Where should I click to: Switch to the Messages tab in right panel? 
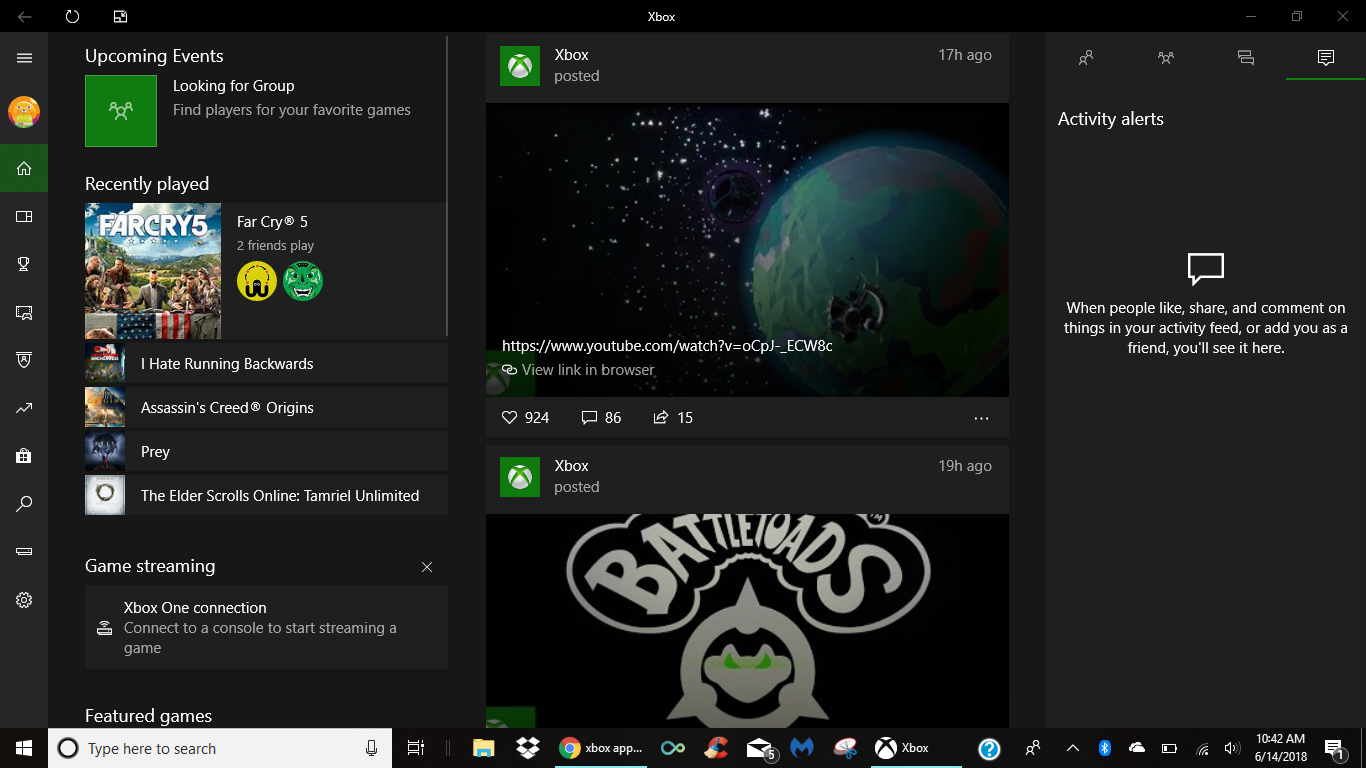(1246, 58)
